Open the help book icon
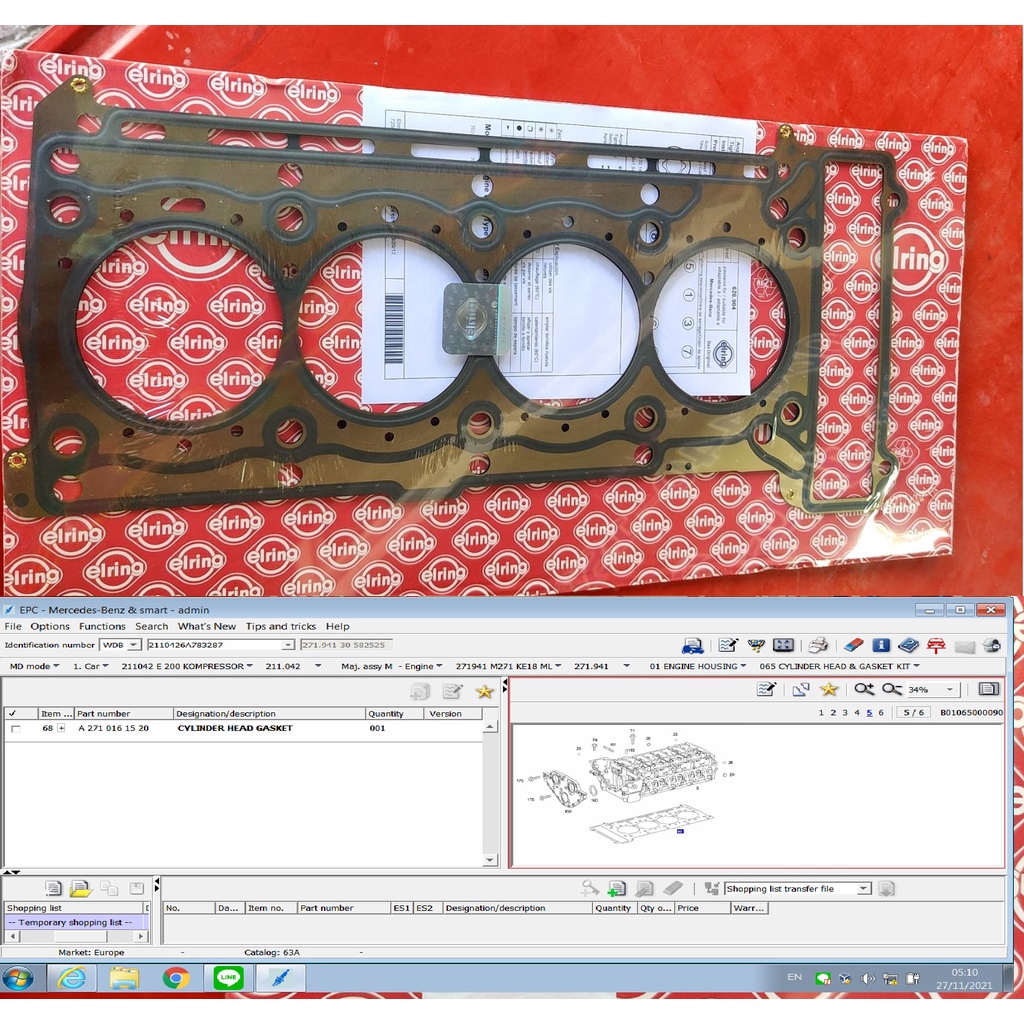Screen dimensions: 1024x1024 (x=908, y=645)
